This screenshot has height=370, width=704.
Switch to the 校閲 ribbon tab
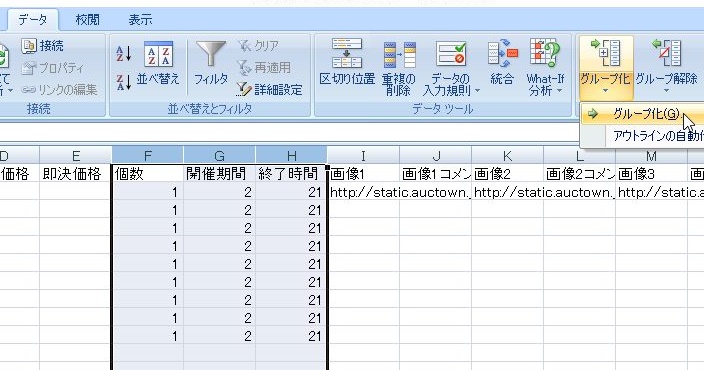pyautogui.click(x=88, y=20)
